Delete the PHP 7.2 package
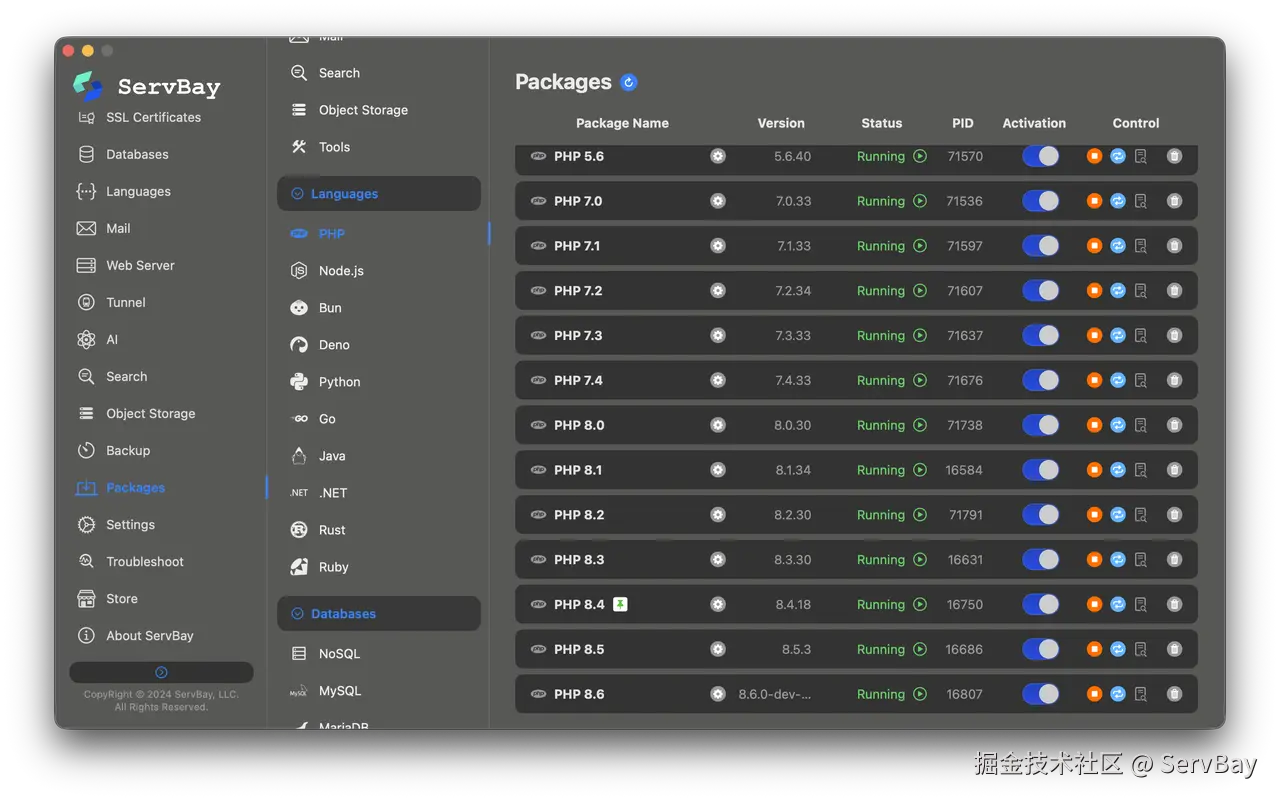Screen dimensions: 1280x801 (1174, 291)
